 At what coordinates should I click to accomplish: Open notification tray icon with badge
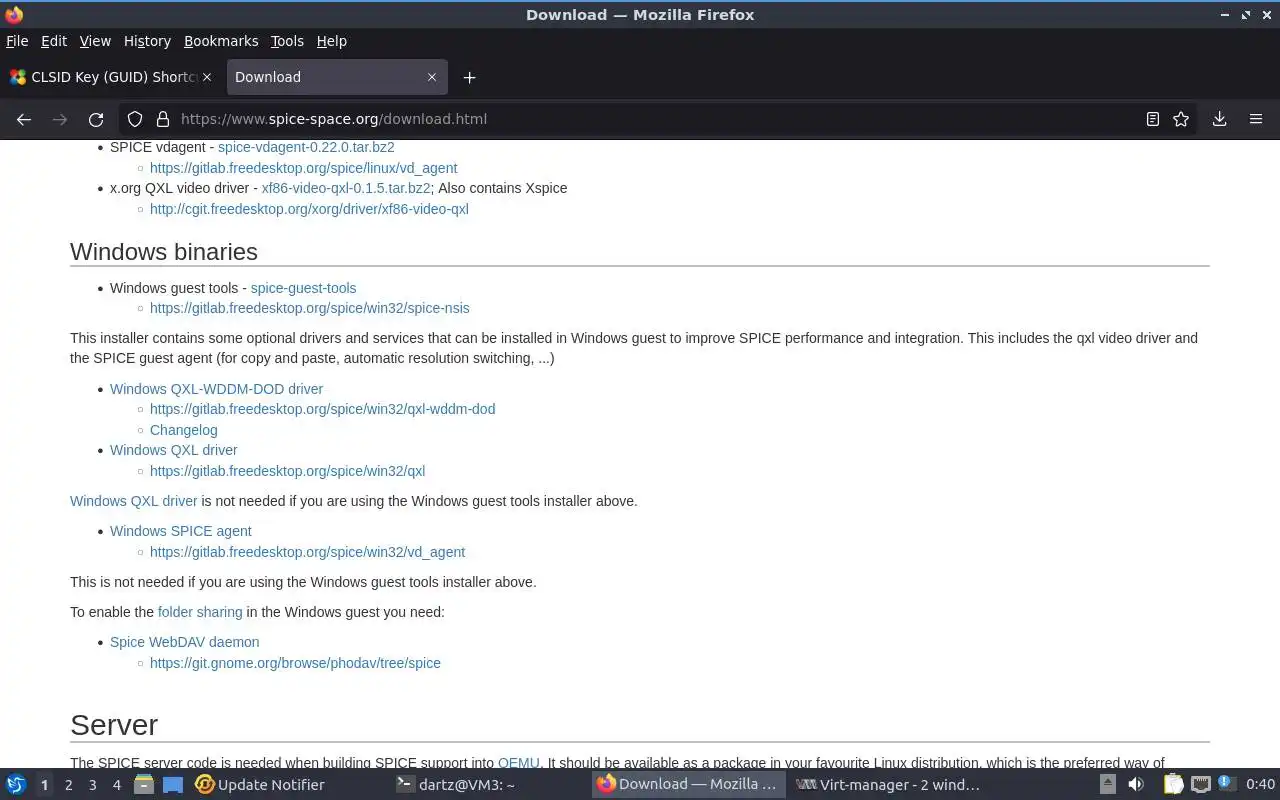tap(1227, 785)
